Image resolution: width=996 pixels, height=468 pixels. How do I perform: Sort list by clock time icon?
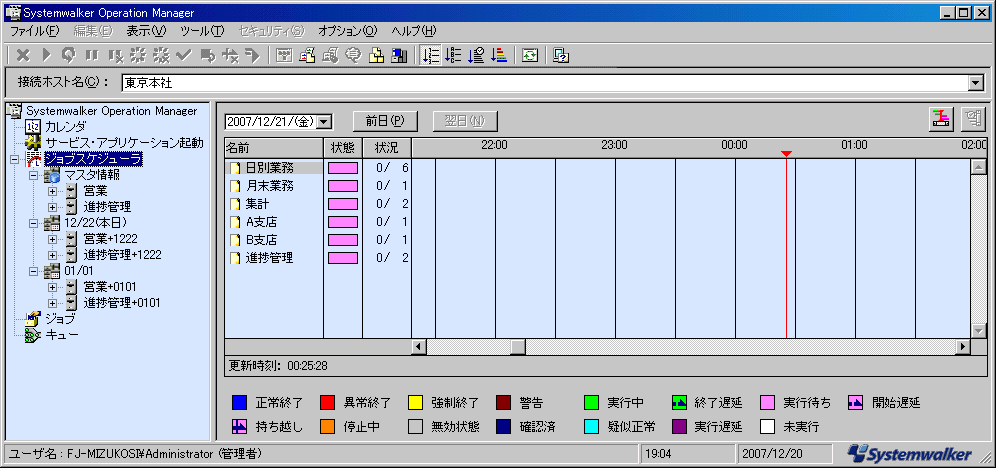pyautogui.click(x=476, y=56)
